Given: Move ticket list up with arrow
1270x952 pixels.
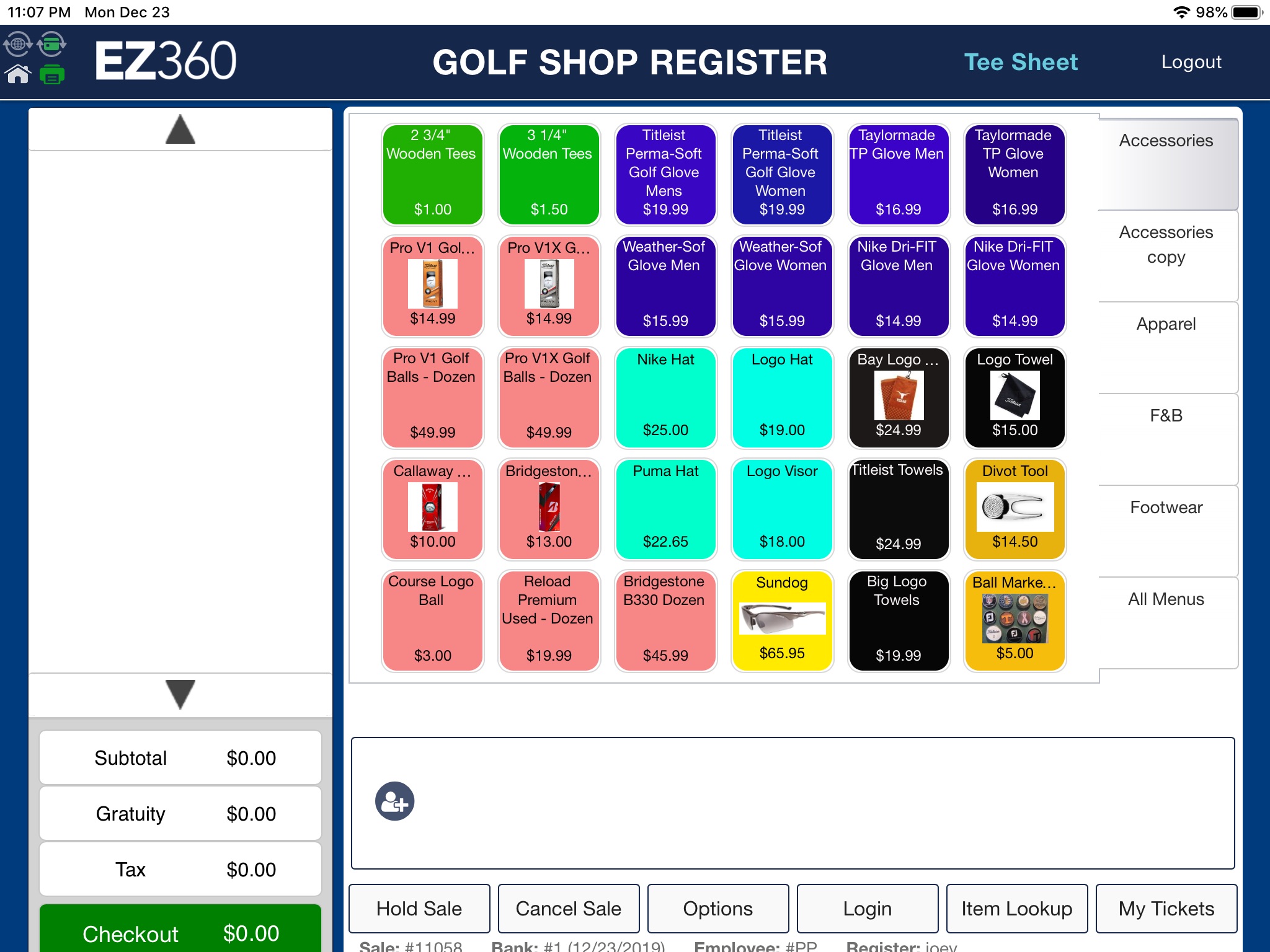Looking at the screenshot, I should click(180, 130).
